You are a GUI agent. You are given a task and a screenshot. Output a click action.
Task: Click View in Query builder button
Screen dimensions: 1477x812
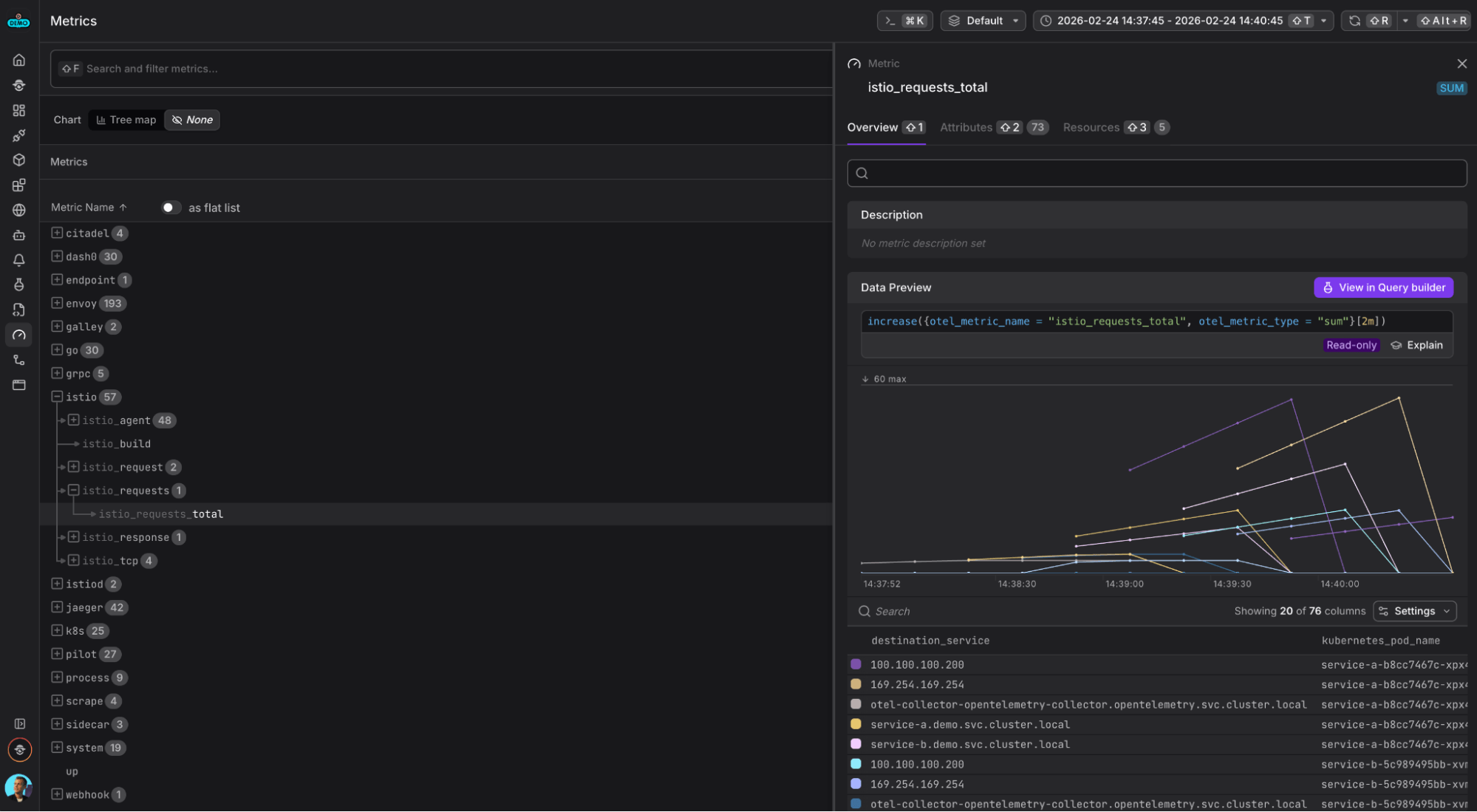[x=1383, y=287]
